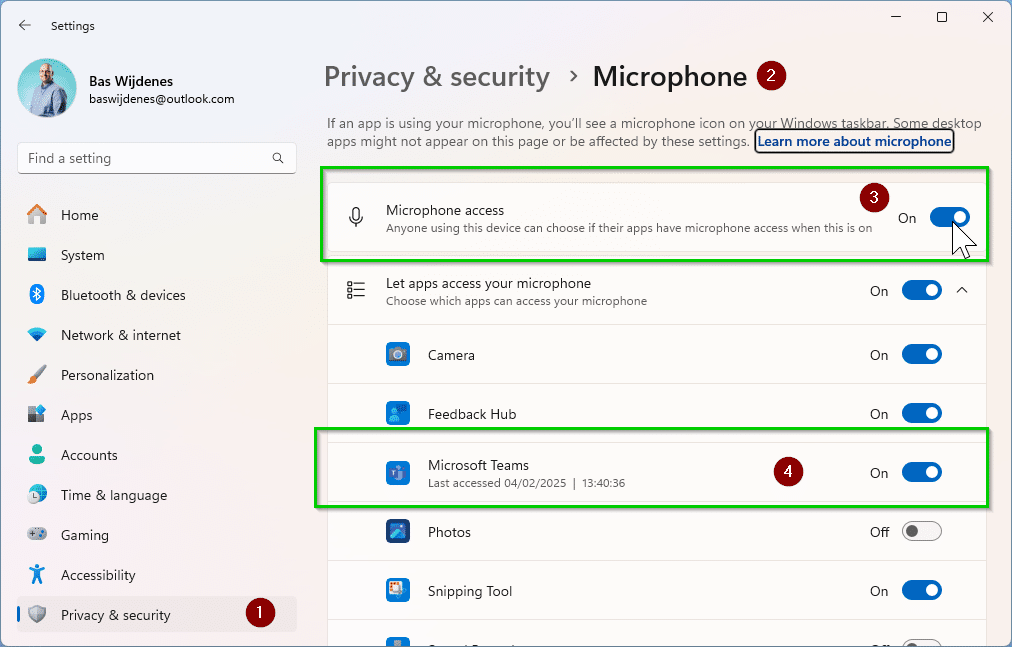Disable microphone access for Microsoft Teams
Image resolution: width=1012 pixels, height=647 pixels.
pos(921,473)
